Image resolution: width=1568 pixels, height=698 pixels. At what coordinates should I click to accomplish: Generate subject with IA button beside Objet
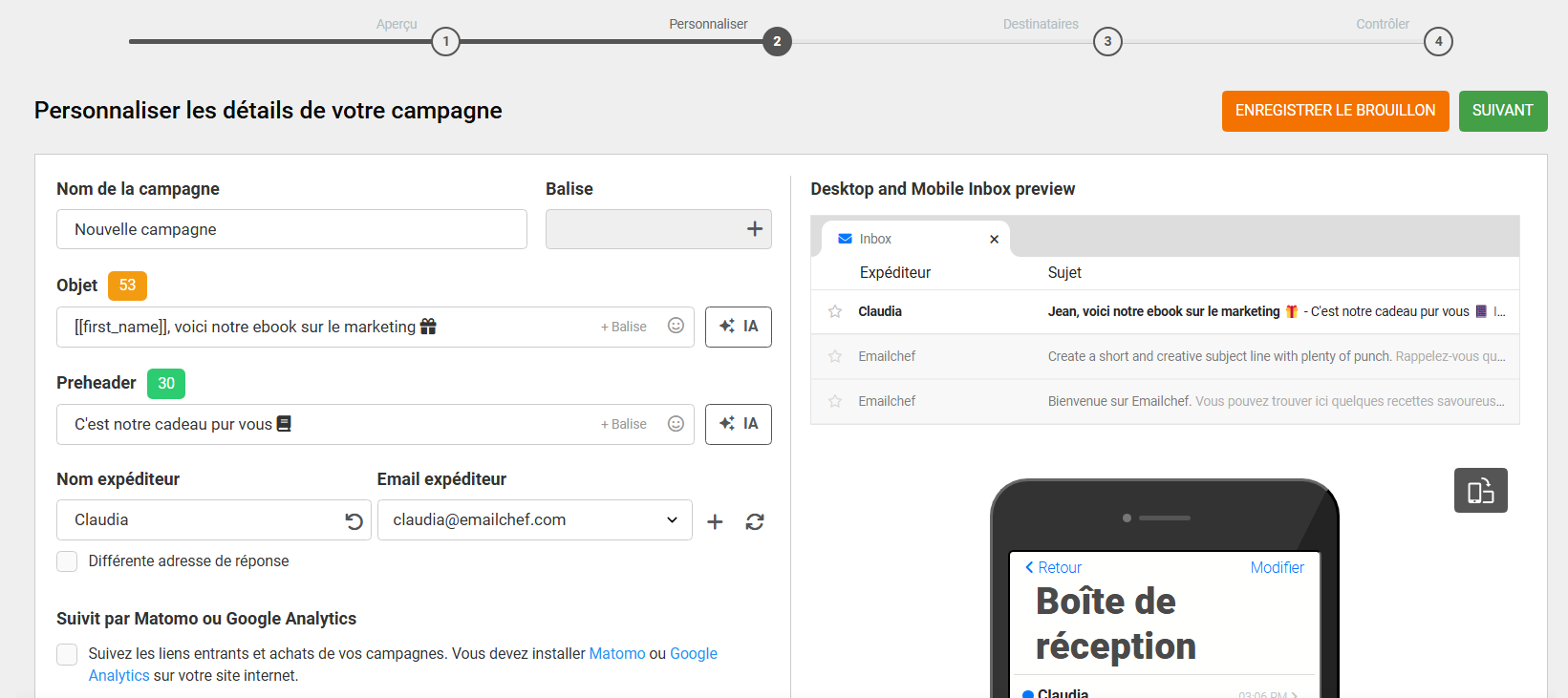pos(739,327)
